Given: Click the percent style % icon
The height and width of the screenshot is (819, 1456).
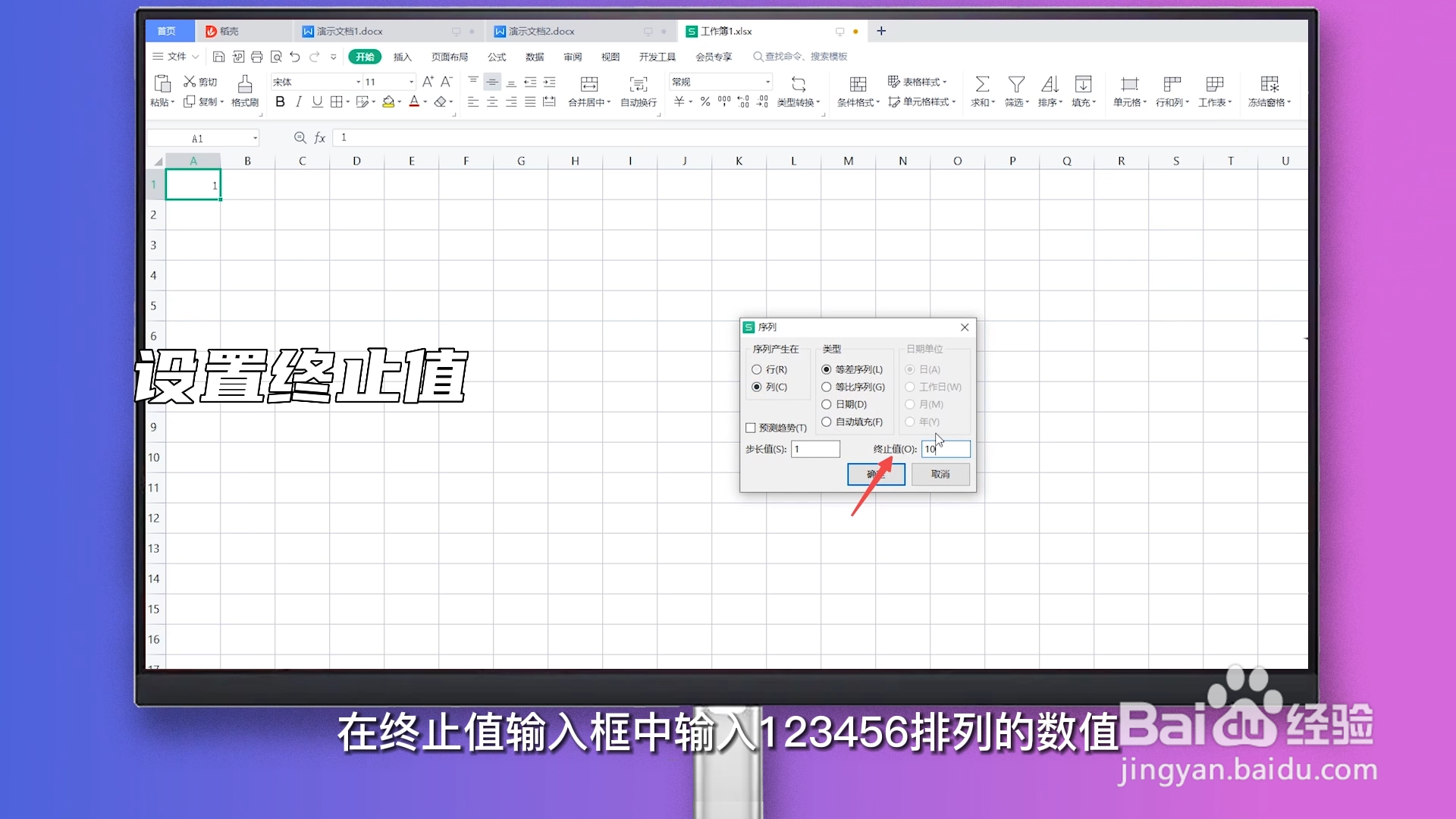Looking at the screenshot, I should tap(704, 102).
